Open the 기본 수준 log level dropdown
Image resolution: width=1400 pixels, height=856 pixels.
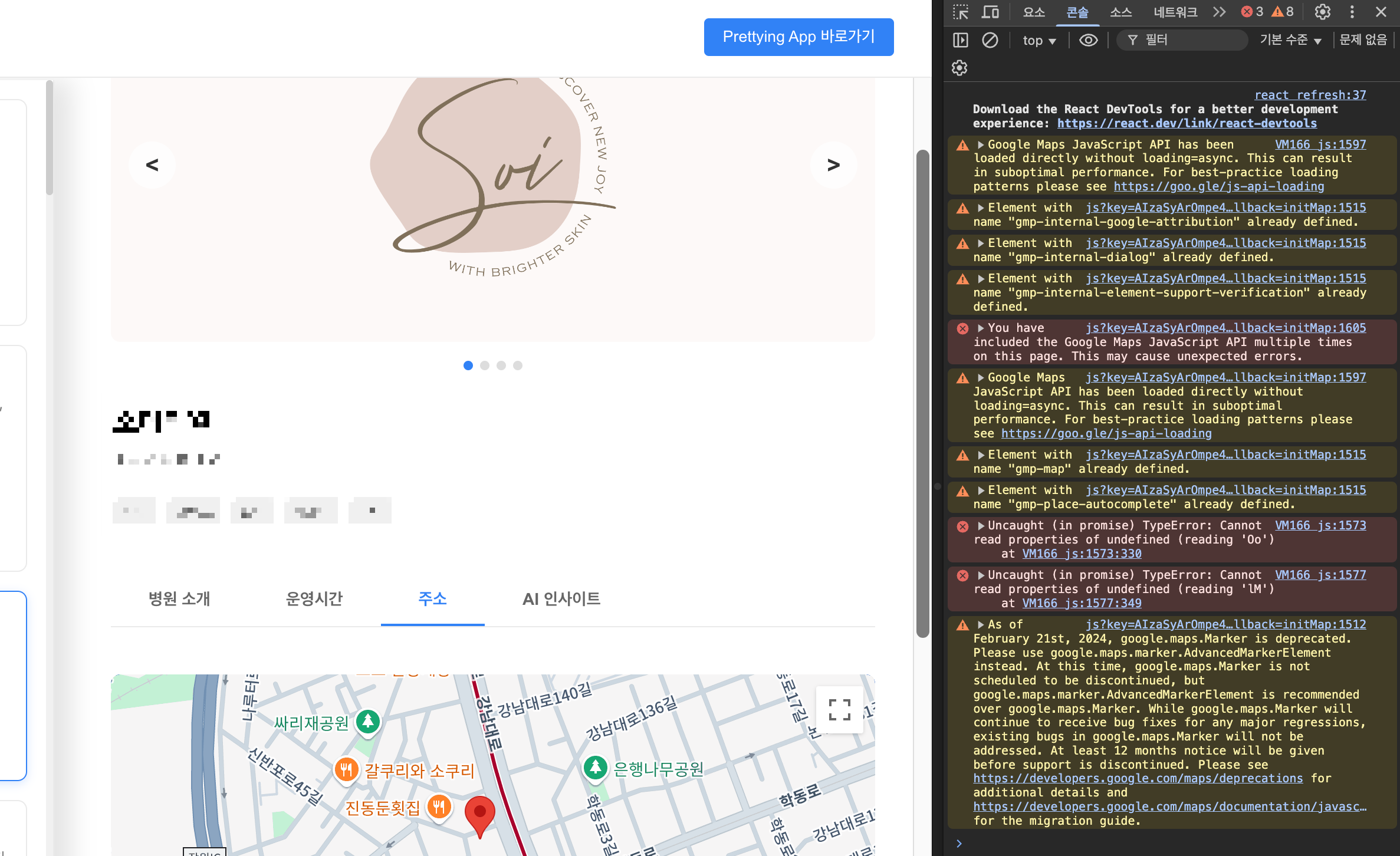tap(1290, 40)
